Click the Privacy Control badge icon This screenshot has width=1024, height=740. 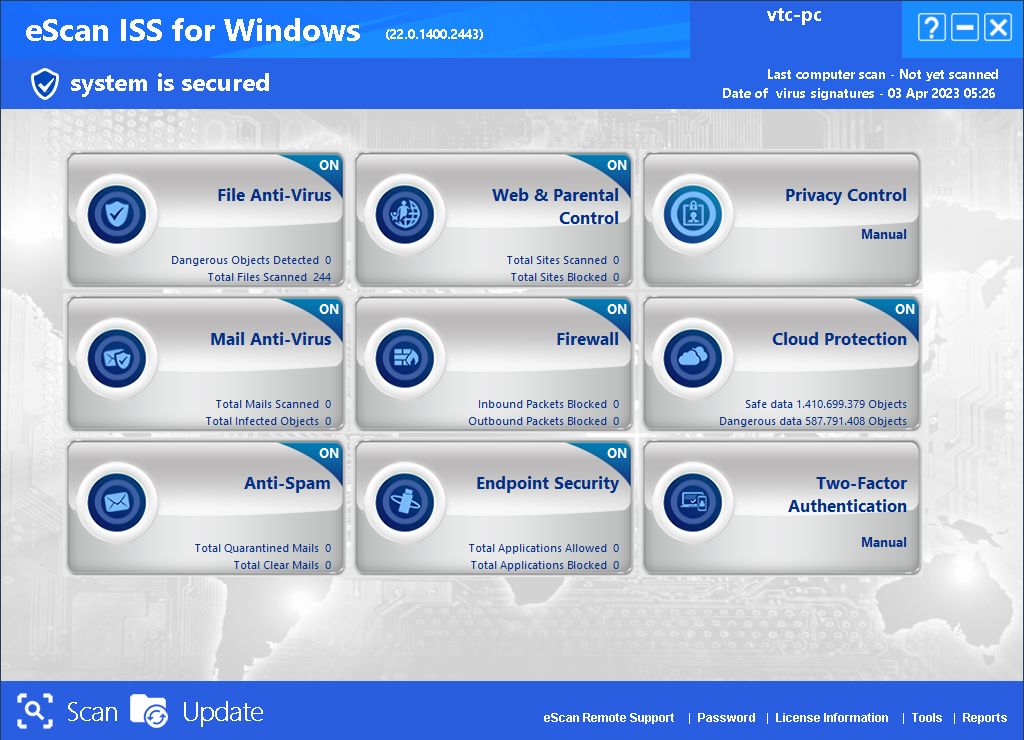[693, 213]
